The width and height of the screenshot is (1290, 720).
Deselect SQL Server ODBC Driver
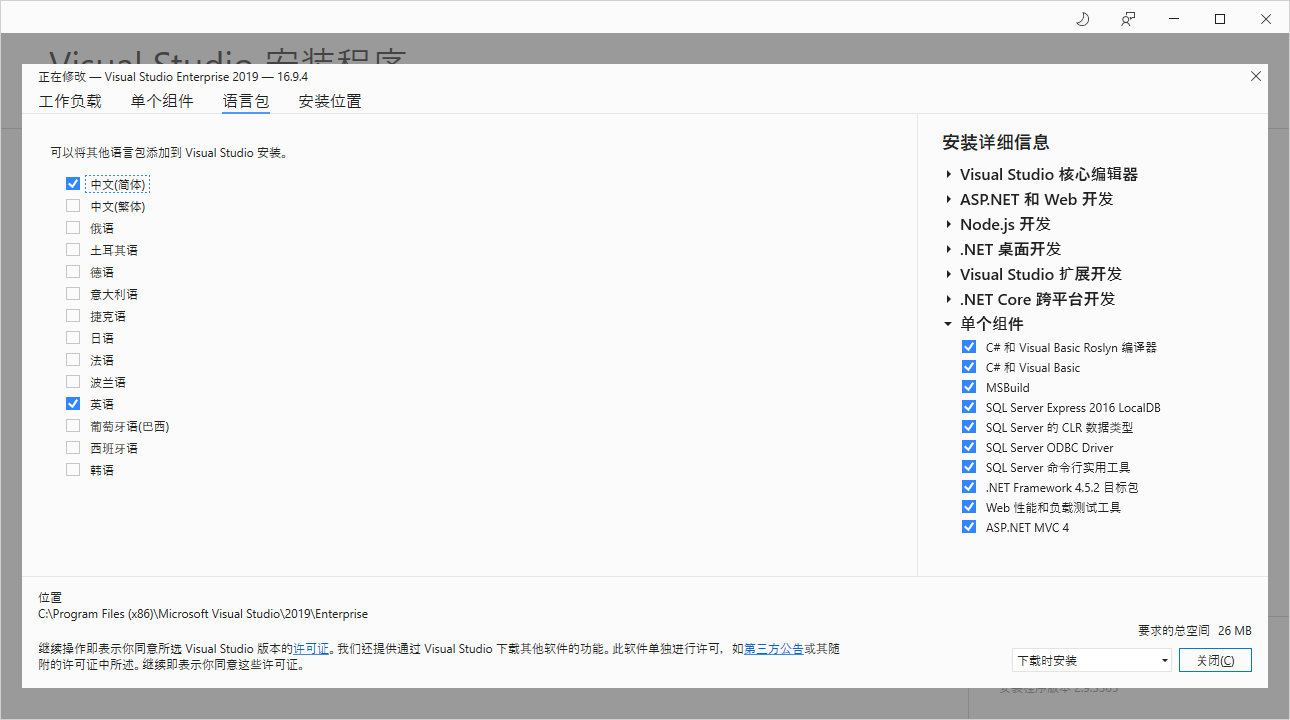coord(968,447)
